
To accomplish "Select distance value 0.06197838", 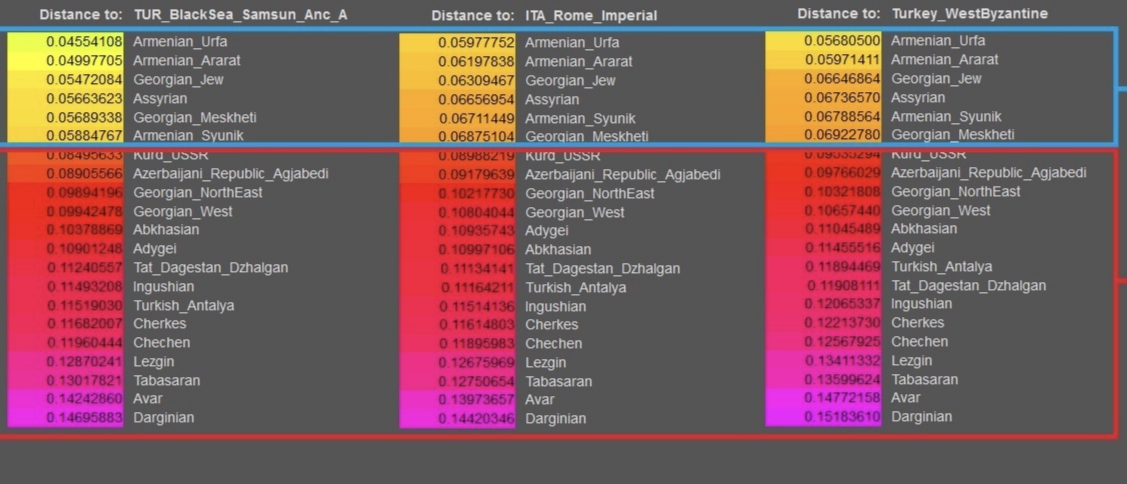I will 477,62.
